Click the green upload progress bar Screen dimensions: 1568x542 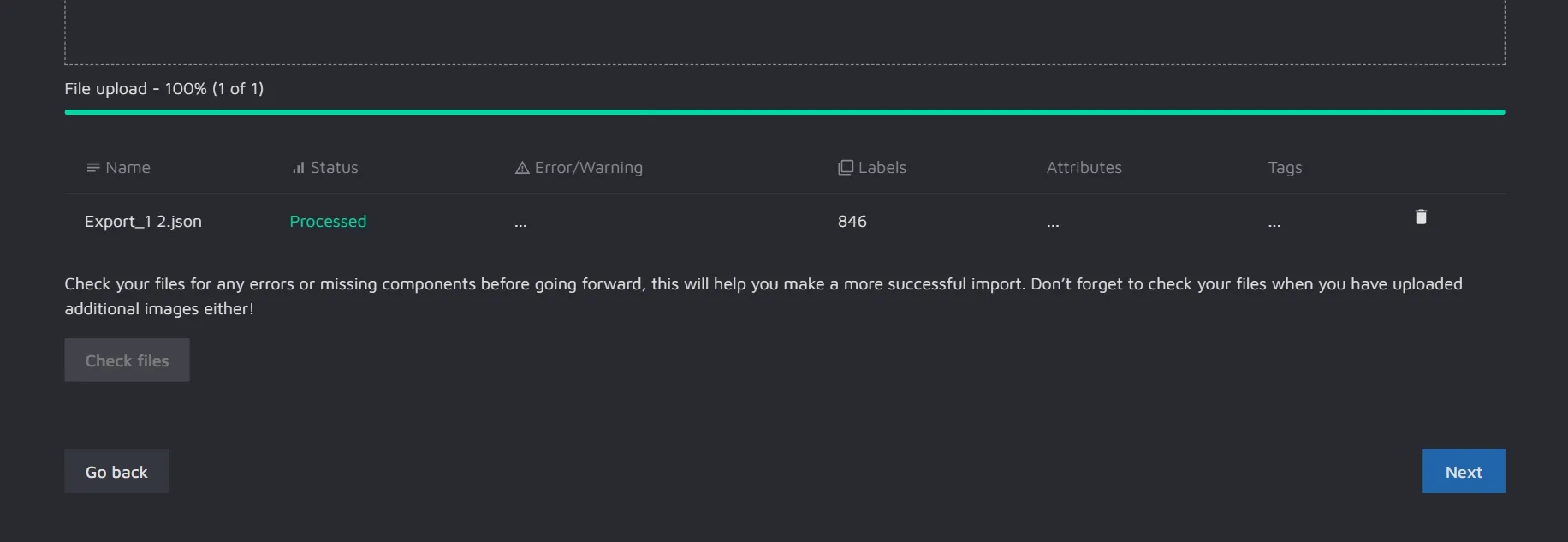pyautogui.click(x=784, y=112)
